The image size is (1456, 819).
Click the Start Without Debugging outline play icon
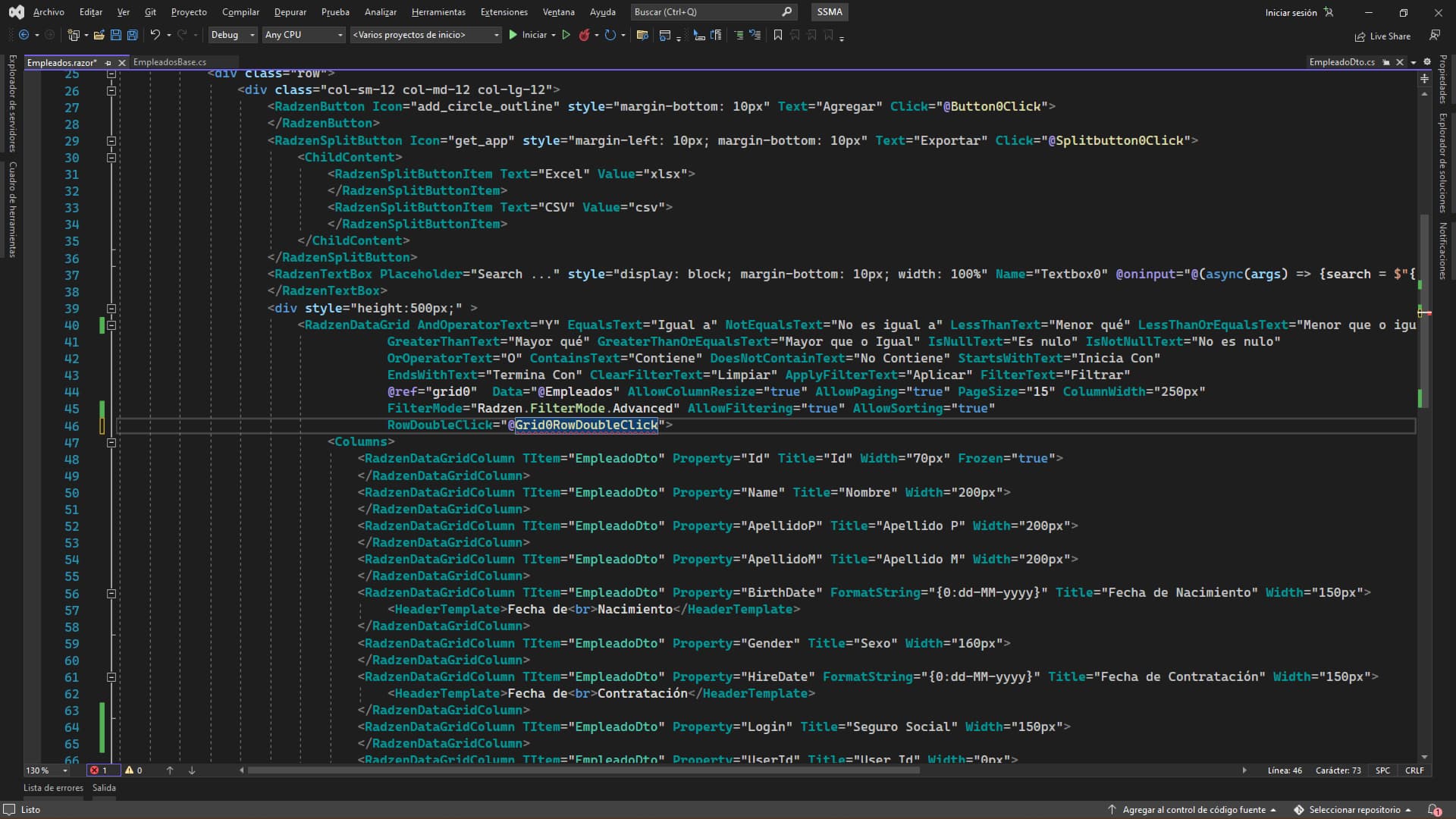(566, 35)
